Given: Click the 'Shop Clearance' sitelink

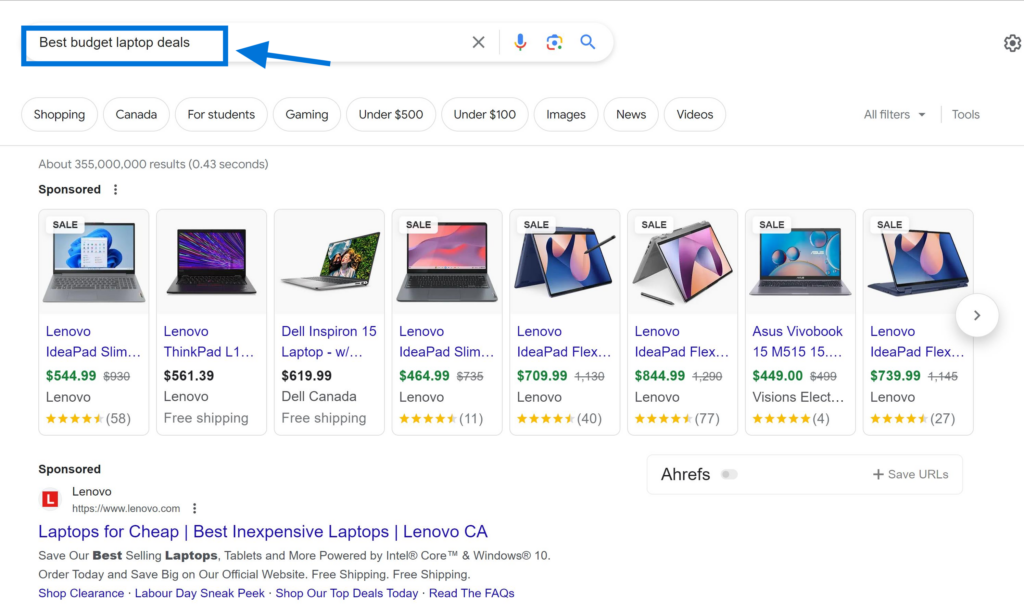Looking at the screenshot, I should click(81, 593).
